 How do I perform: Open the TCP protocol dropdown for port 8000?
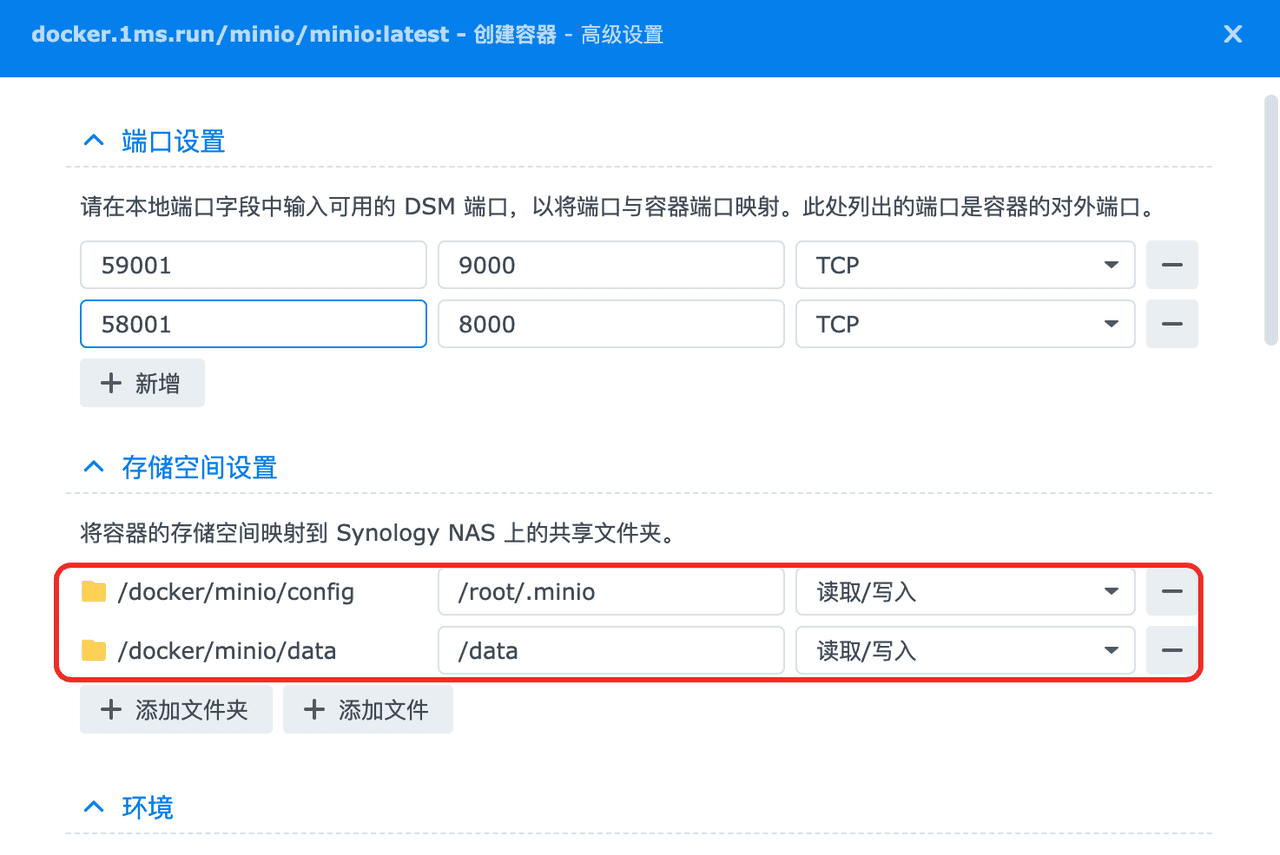tap(1110, 324)
